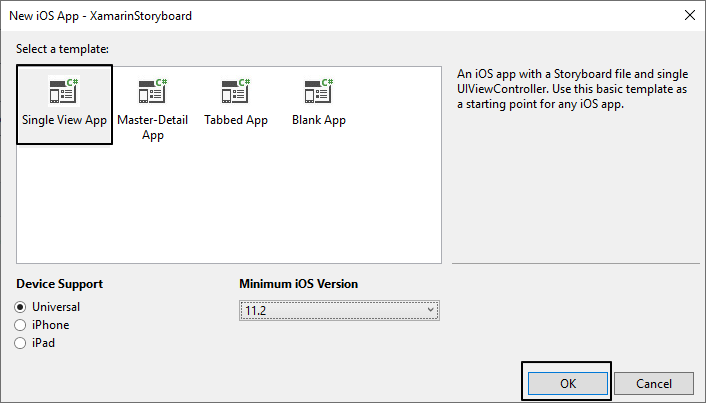This screenshot has width=706, height=403.
Task: Click the template description text pane
Action: [574, 89]
